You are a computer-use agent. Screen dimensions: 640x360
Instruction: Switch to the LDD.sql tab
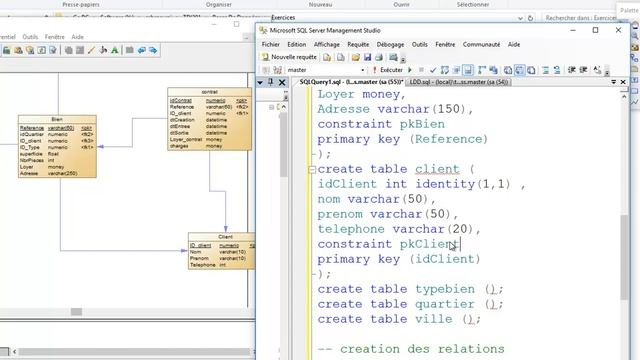point(459,82)
